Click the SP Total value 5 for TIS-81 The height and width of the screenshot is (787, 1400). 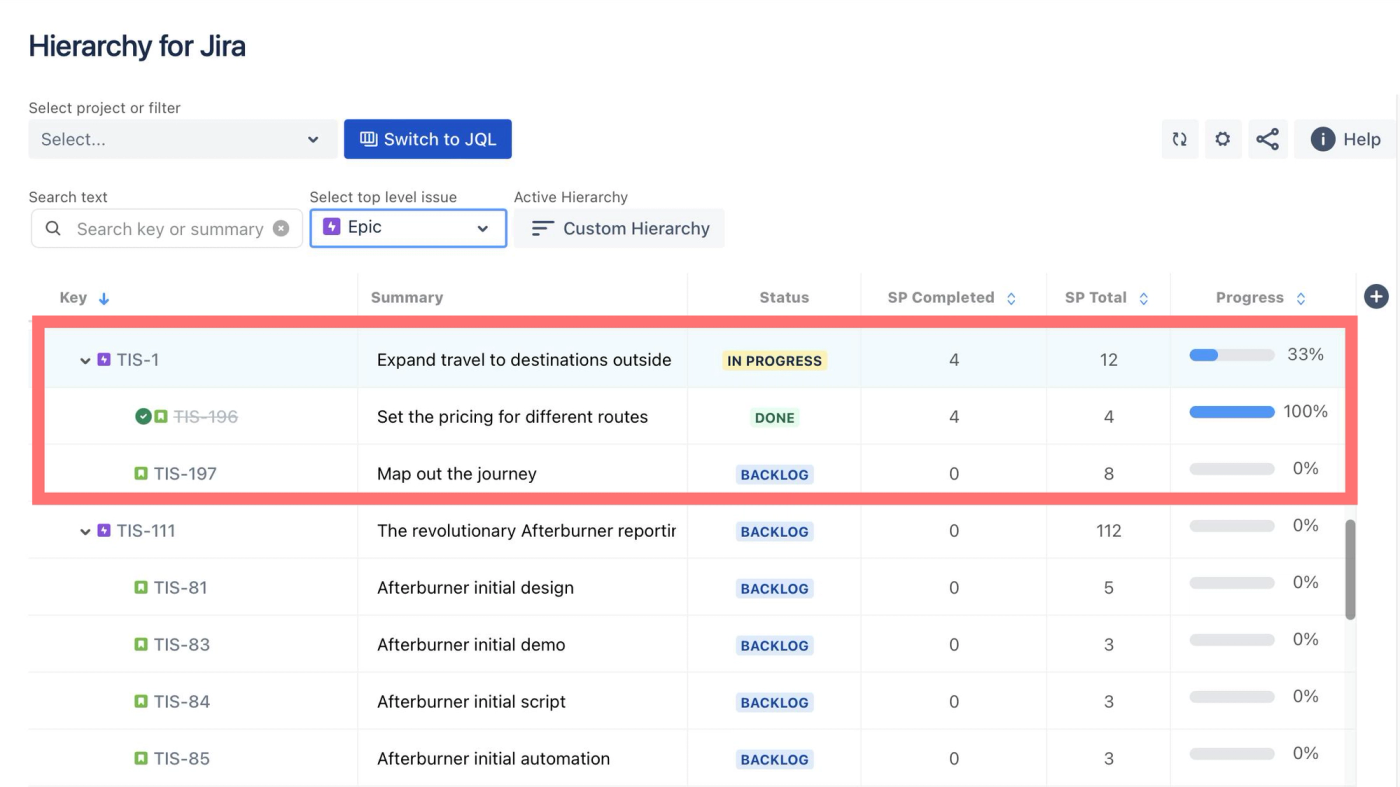(1108, 588)
